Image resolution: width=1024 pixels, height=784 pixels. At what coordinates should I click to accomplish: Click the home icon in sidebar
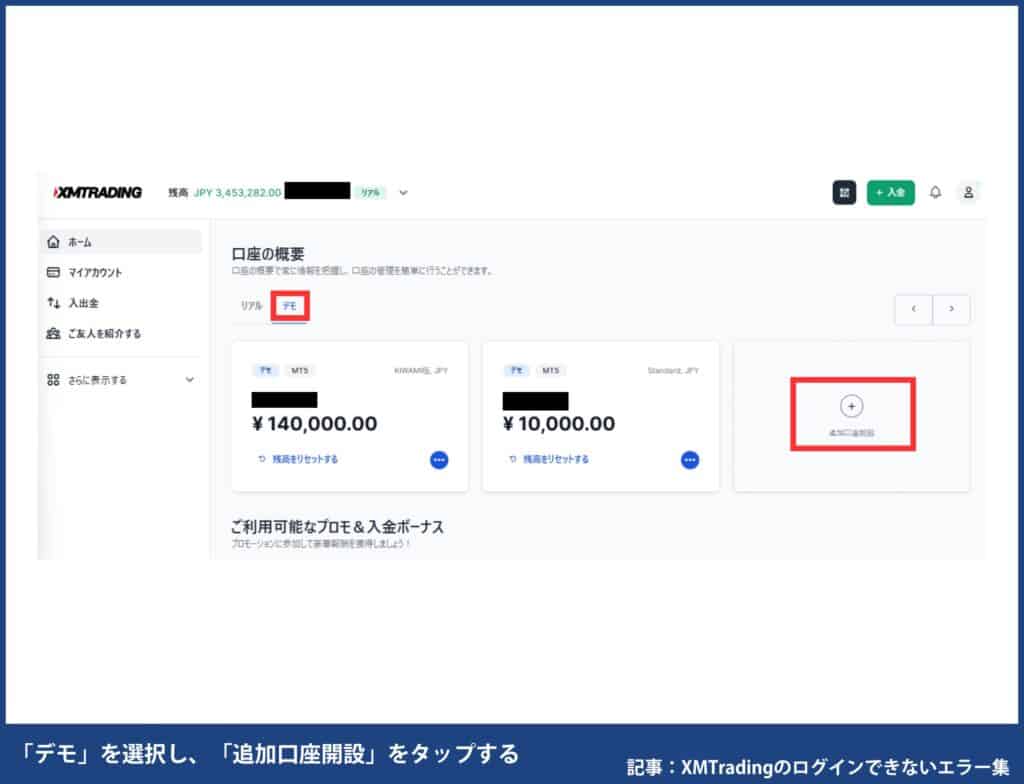pos(54,242)
